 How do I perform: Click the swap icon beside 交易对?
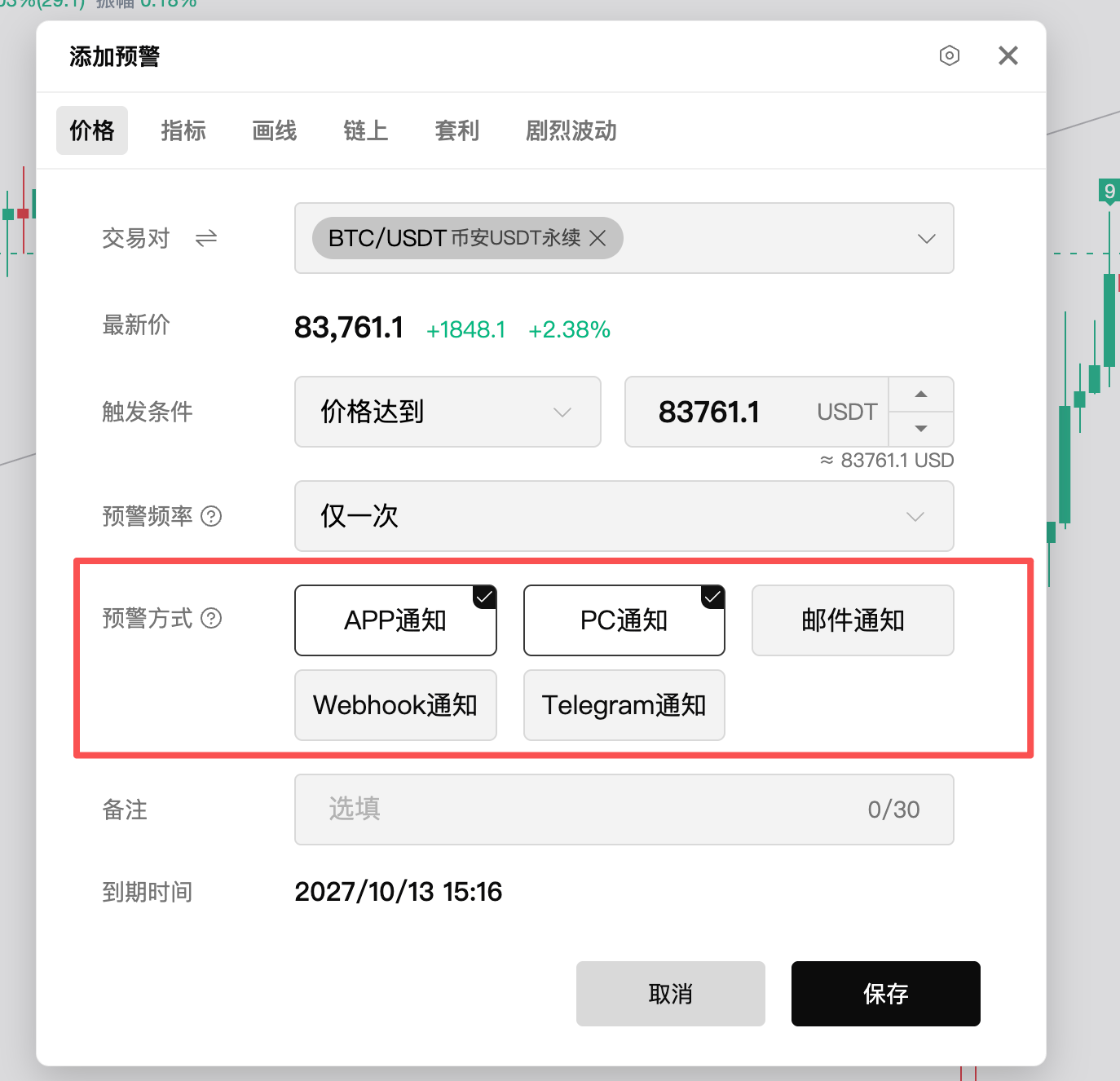point(206,238)
